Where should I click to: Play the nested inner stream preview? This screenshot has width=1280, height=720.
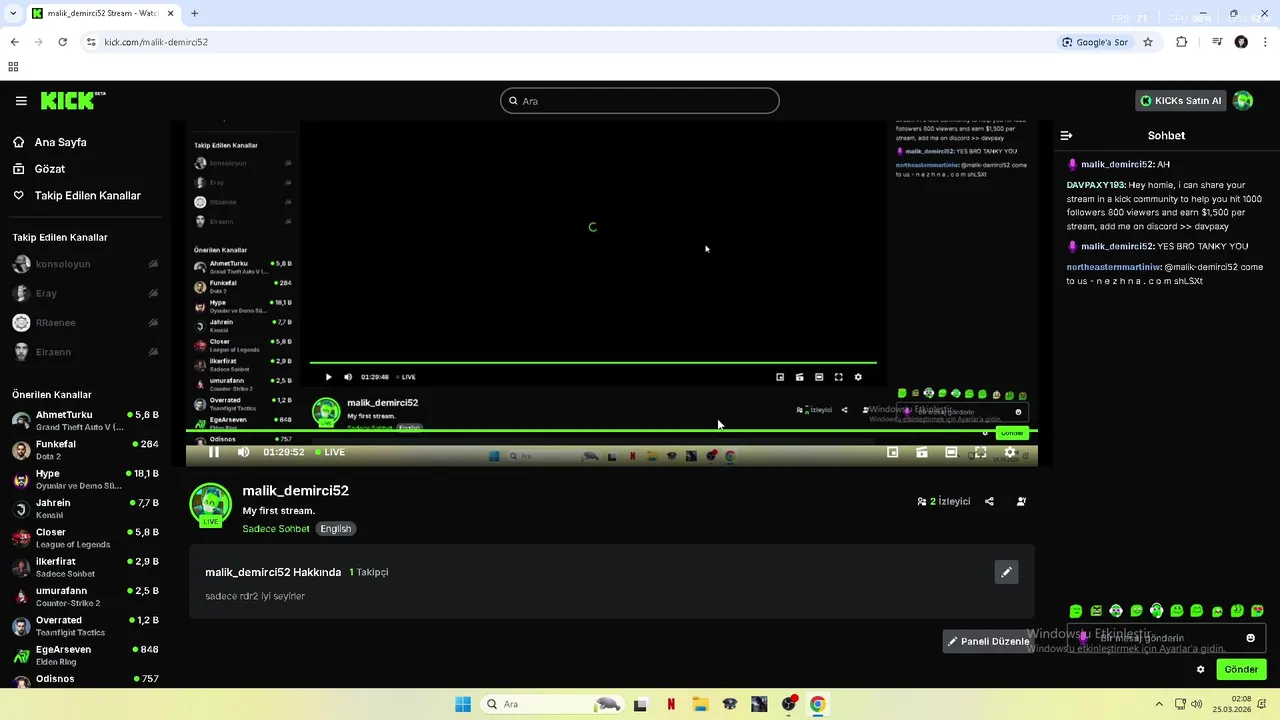328,377
